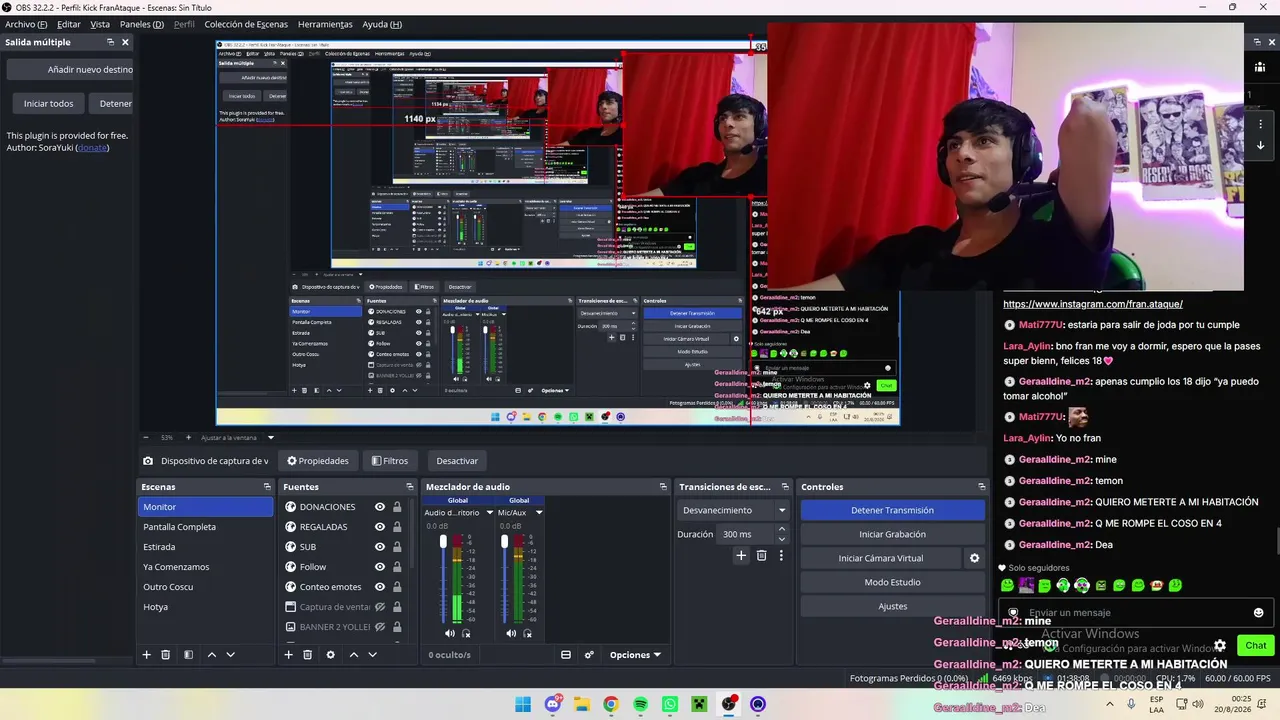Click the Detener Transmisión button
This screenshot has height=720, width=1280.
click(x=893, y=510)
